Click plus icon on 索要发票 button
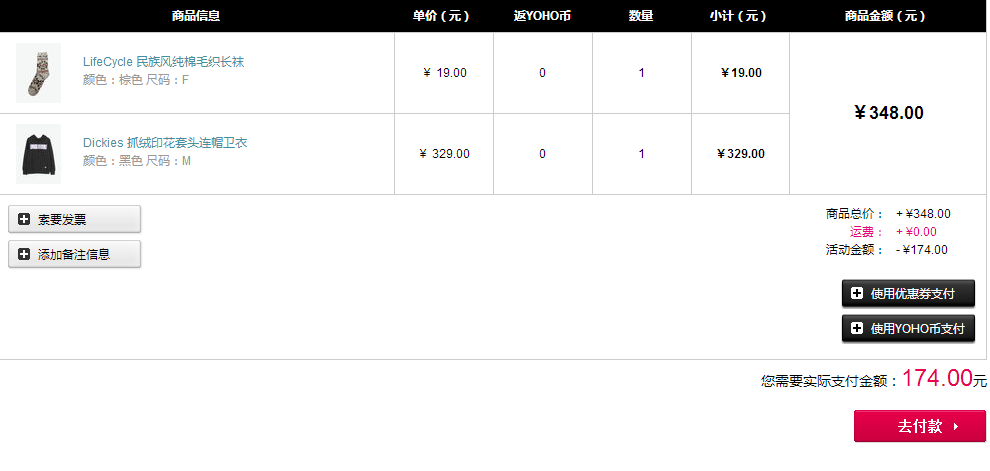Viewport: 990px width, 471px height. tap(24, 220)
